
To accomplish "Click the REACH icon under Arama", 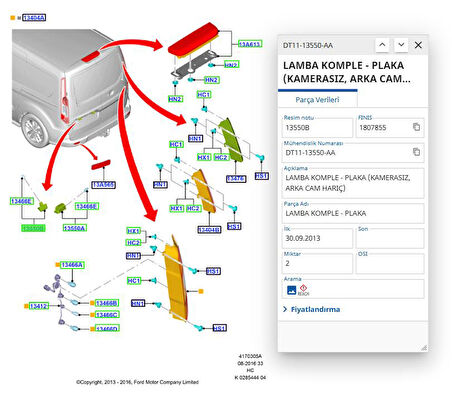I will (303, 290).
